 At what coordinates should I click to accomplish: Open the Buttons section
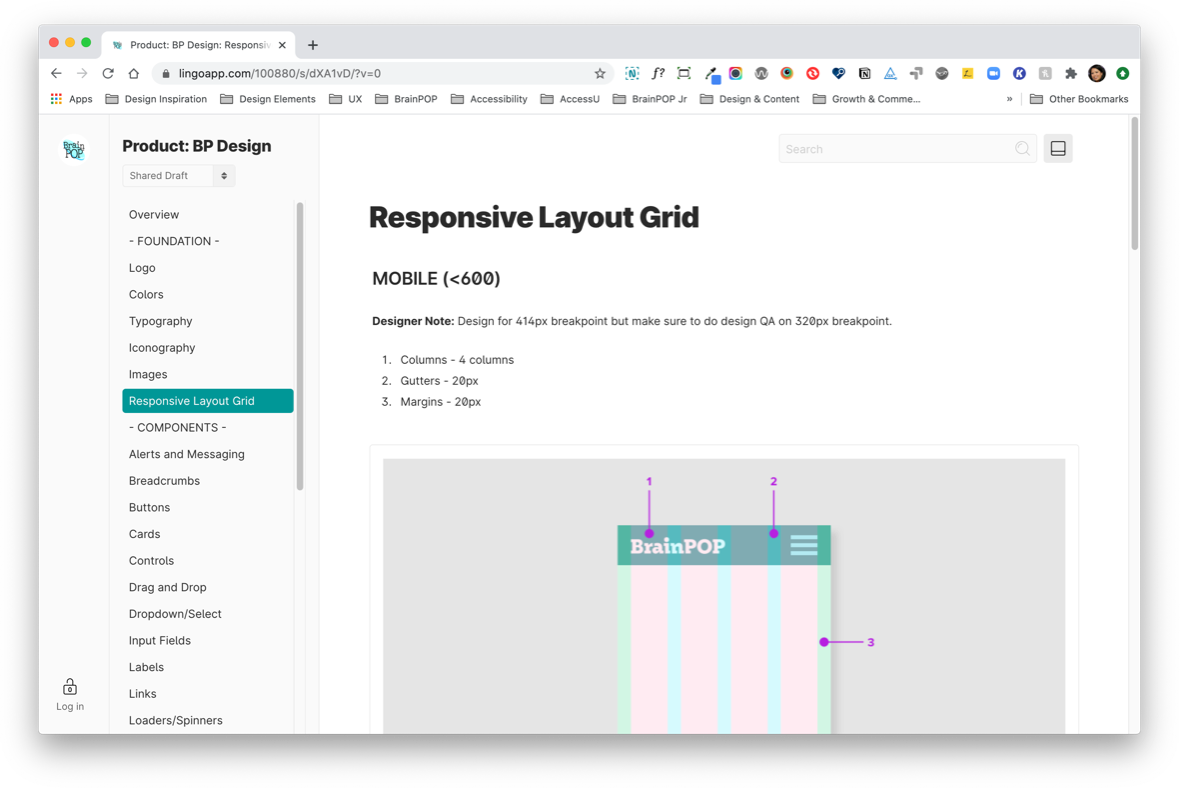pos(149,507)
